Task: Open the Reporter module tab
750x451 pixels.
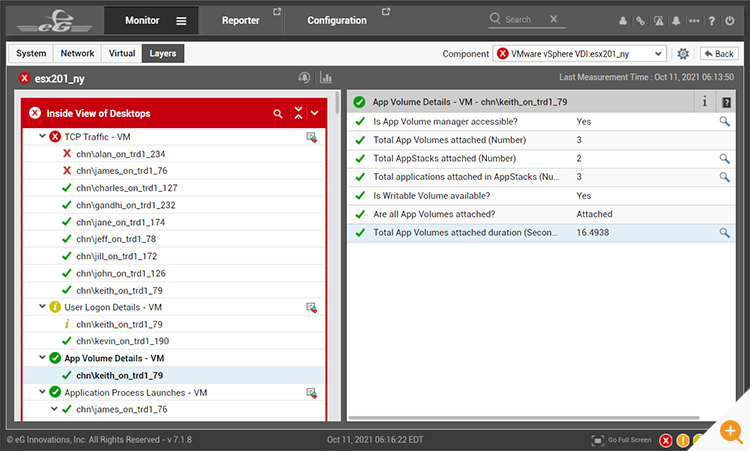Action: tap(241, 21)
